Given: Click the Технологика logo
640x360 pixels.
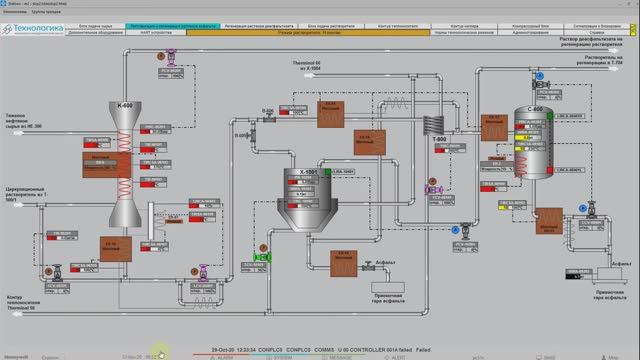Looking at the screenshot, I should coord(33,29).
